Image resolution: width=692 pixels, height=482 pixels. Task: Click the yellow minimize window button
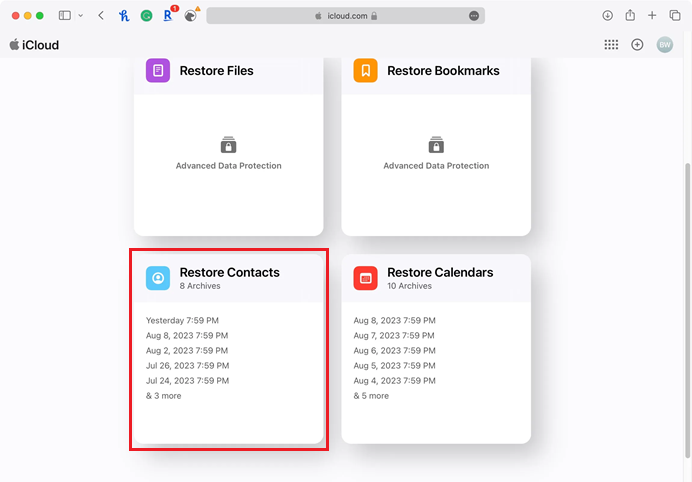pos(27,15)
